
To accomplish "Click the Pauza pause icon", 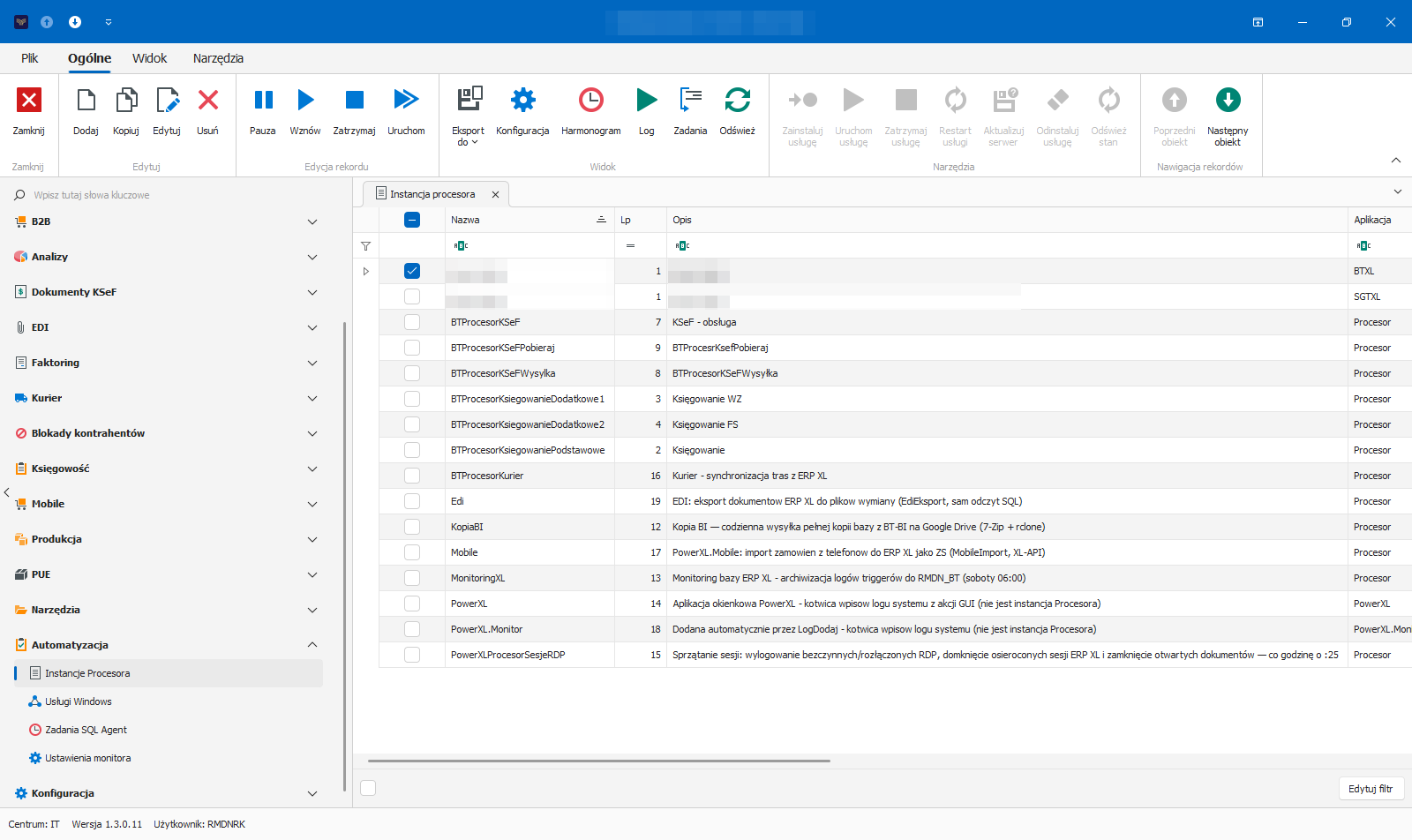I will [x=263, y=100].
